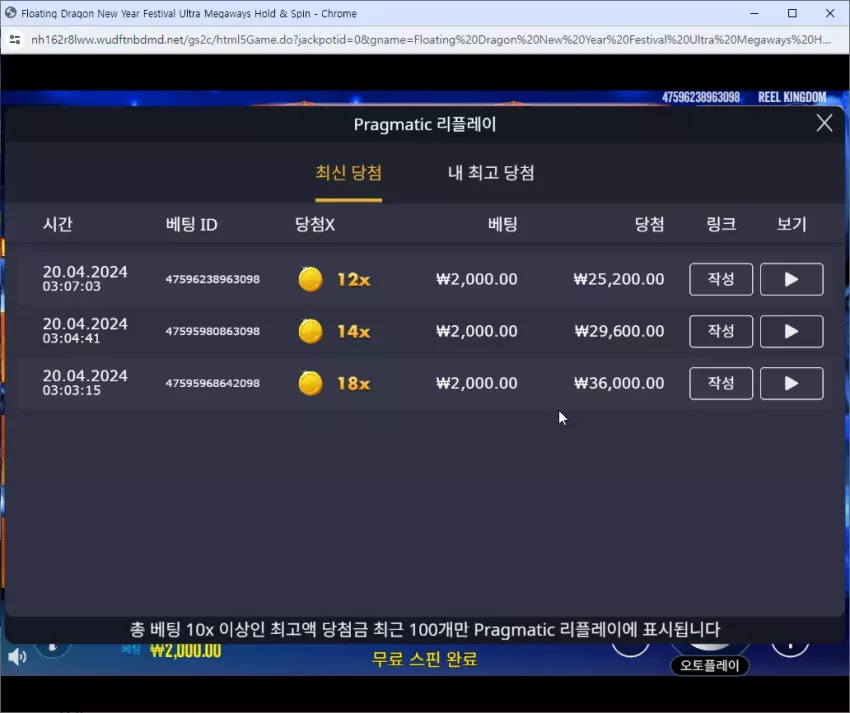Click the URL address bar text
The image size is (850, 713).
coord(430,40)
